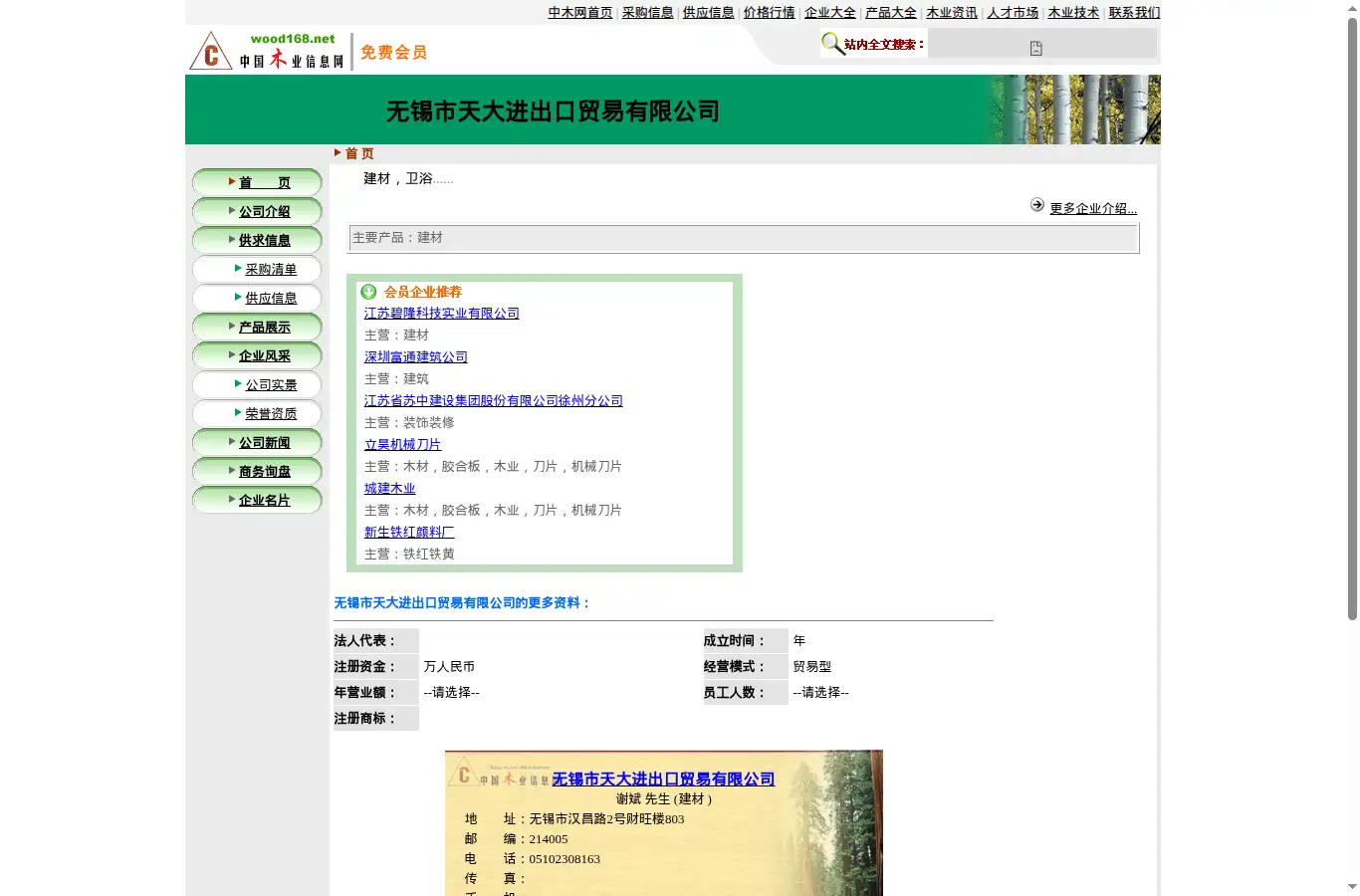Select 商务询盘 in the left sidebar
Viewport: 1360px width, 896px height.
265,472
